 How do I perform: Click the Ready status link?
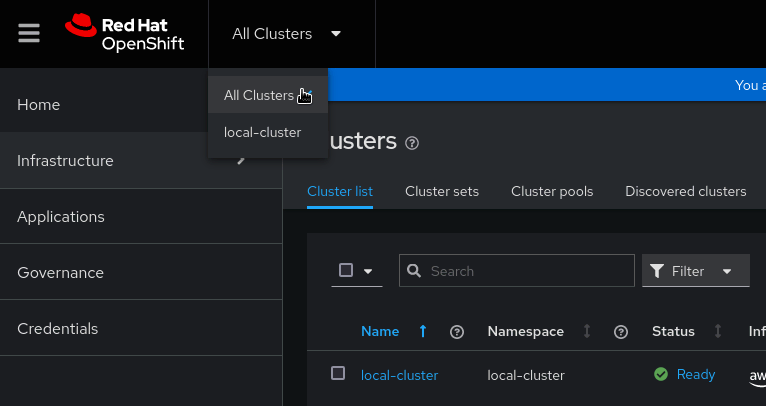click(x=695, y=374)
